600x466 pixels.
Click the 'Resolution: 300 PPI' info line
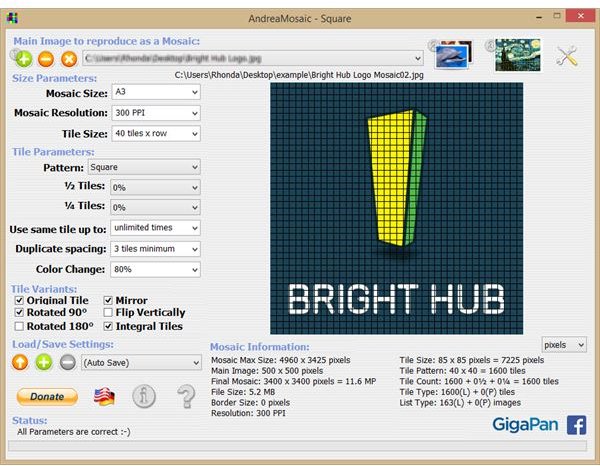(248, 413)
